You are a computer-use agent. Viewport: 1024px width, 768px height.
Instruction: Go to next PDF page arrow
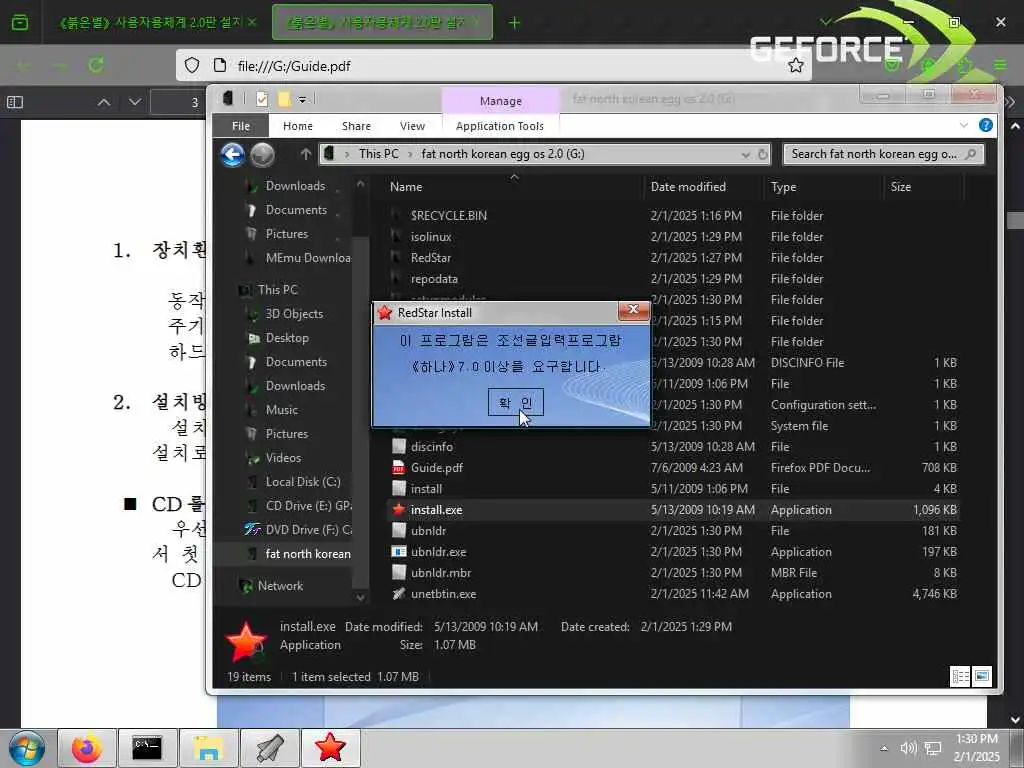point(135,102)
